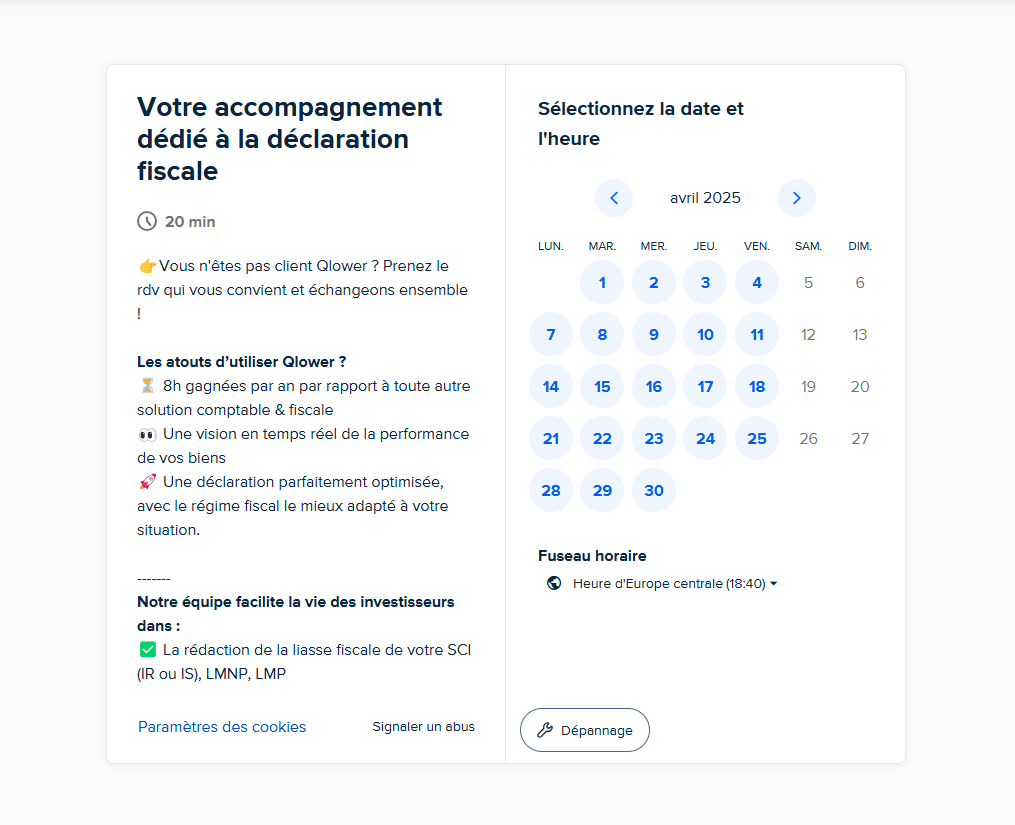Pick Monday April 28
This screenshot has width=1015, height=825.
tap(551, 490)
